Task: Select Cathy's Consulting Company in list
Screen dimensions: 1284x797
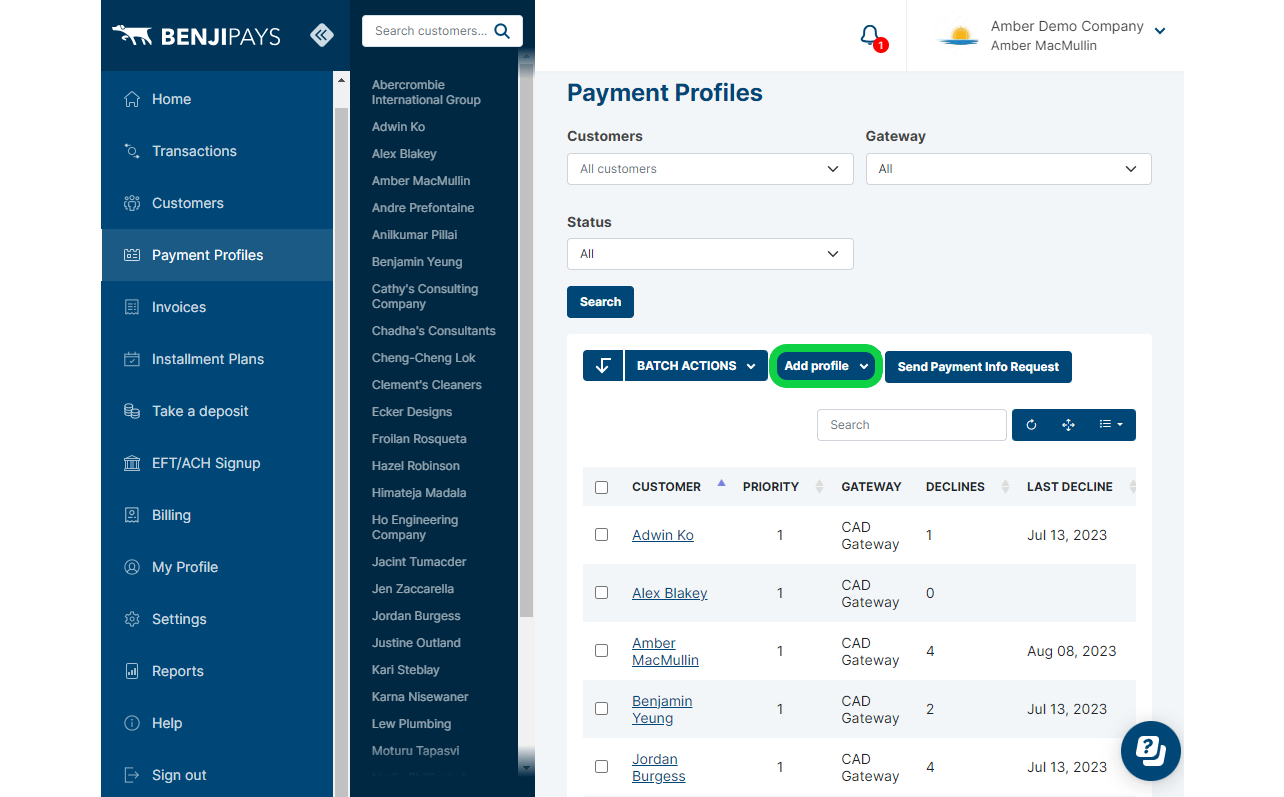Action: [x=425, y=296]
